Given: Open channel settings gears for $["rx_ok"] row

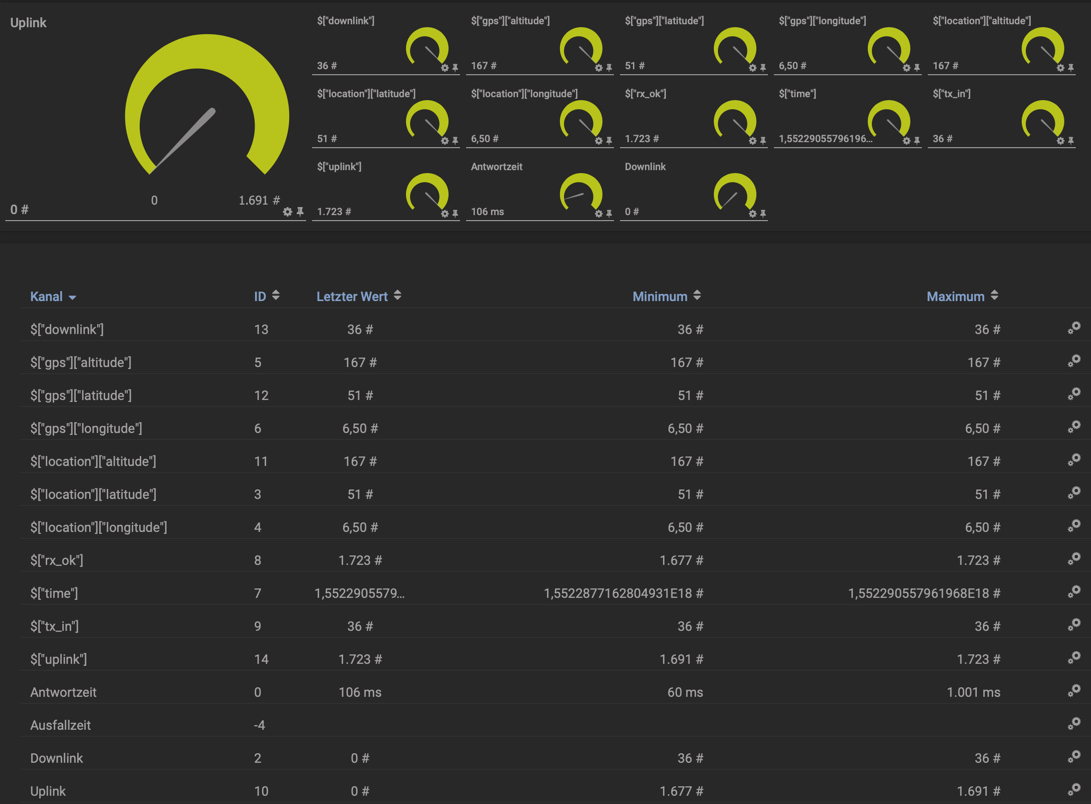Looking at the screenshot, I should click(1075, 560).
